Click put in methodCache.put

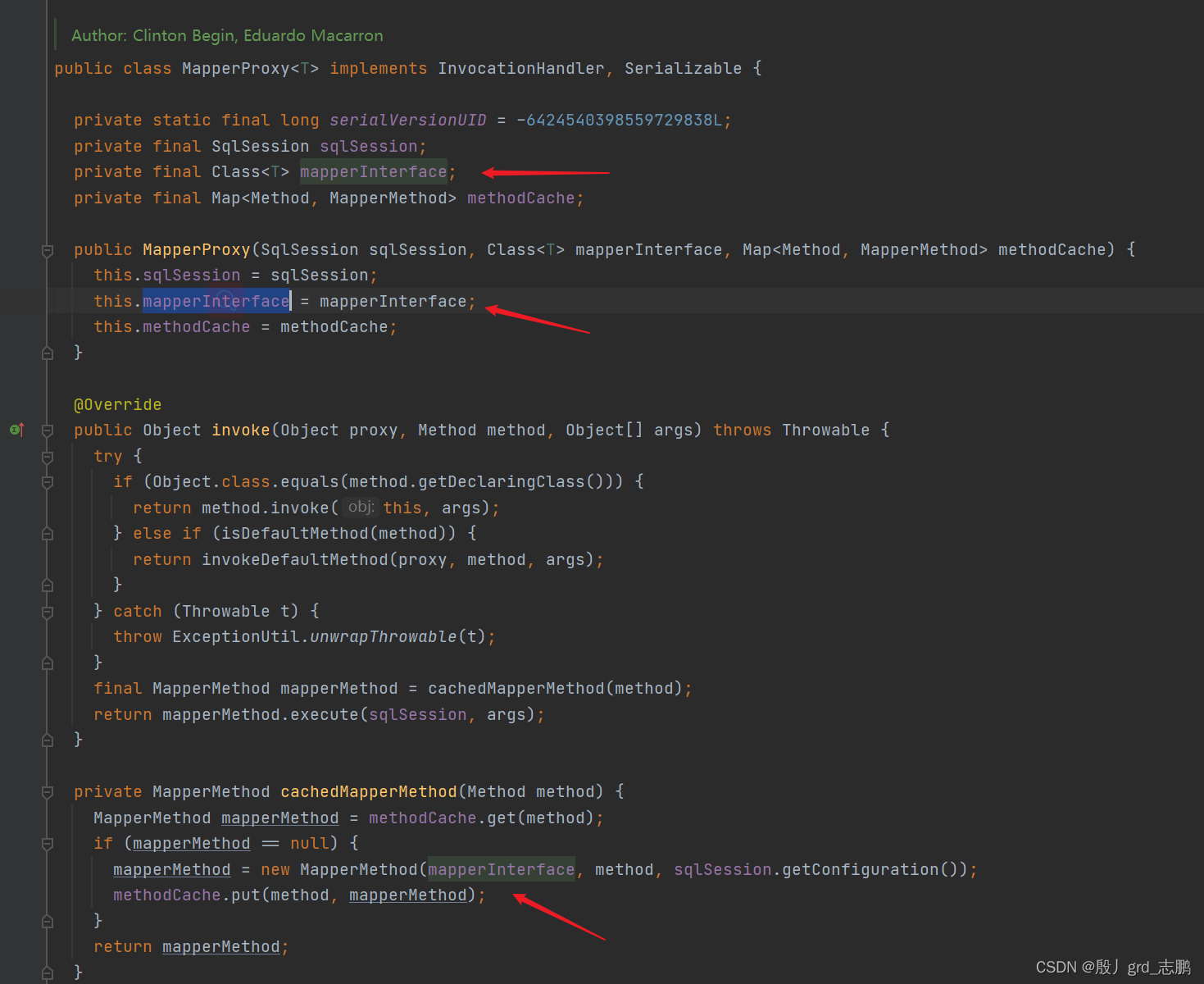246,895
